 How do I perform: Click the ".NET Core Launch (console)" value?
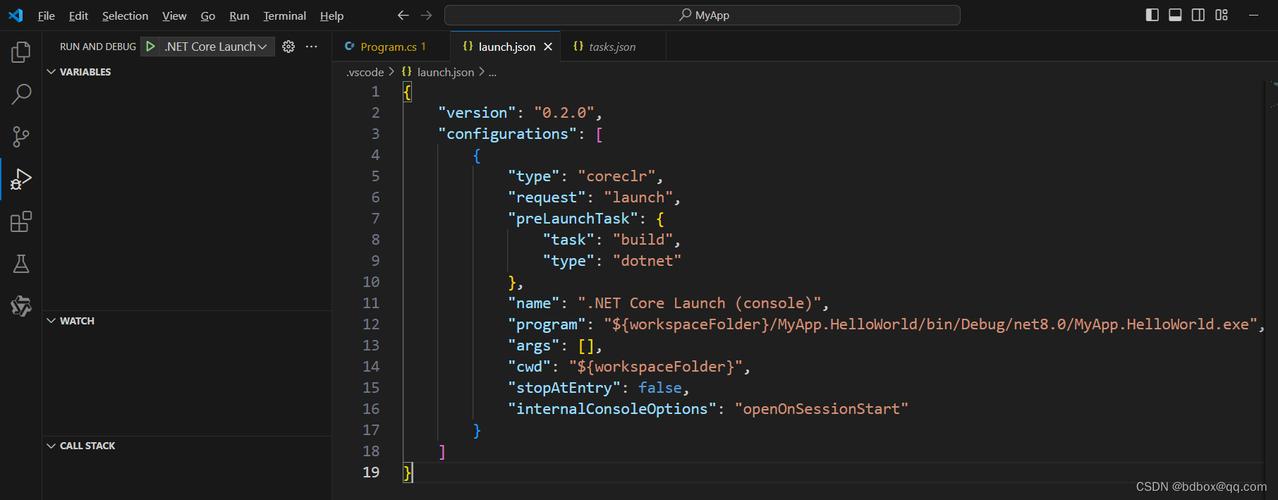pos(698,303)
